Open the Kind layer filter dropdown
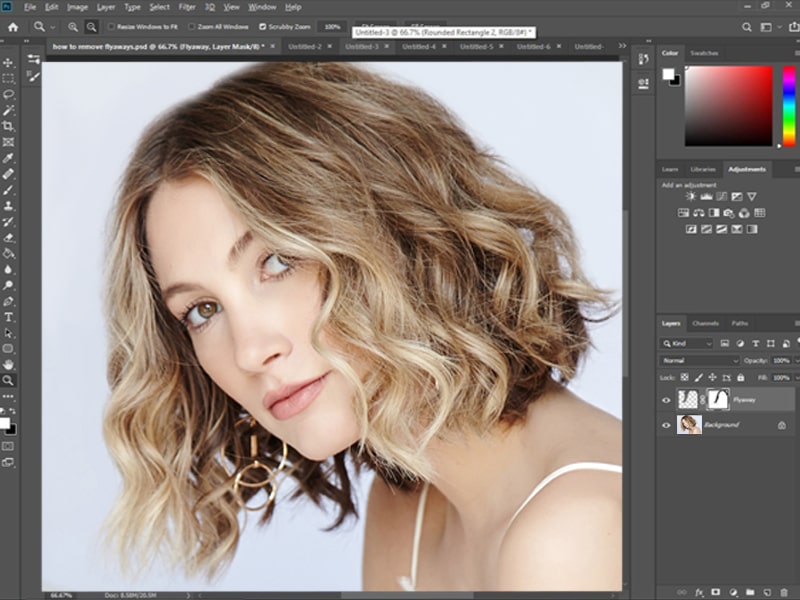This screenshot has height=600, width=800. (686, 343)
